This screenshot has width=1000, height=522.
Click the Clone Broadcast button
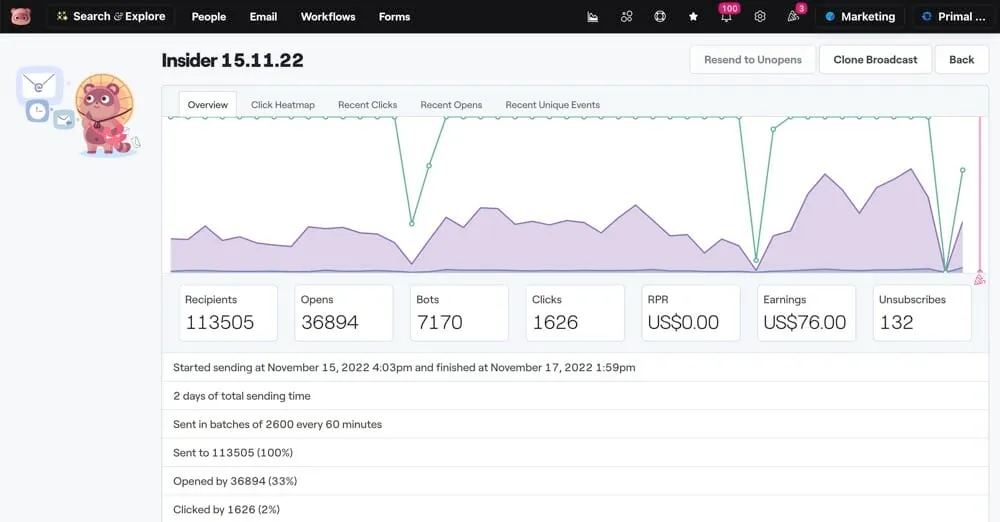[875, 60]
